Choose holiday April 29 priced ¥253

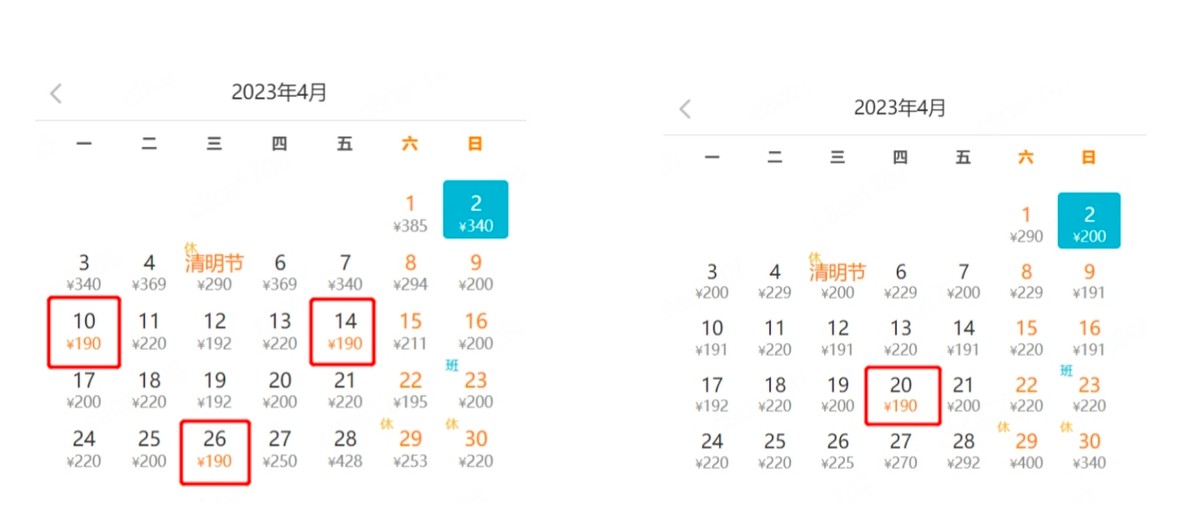[x=410, y=448]
